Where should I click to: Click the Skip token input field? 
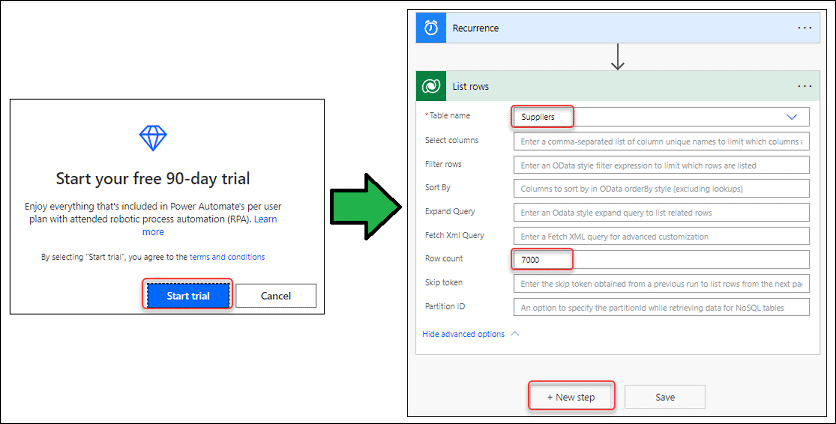point(661,284)
